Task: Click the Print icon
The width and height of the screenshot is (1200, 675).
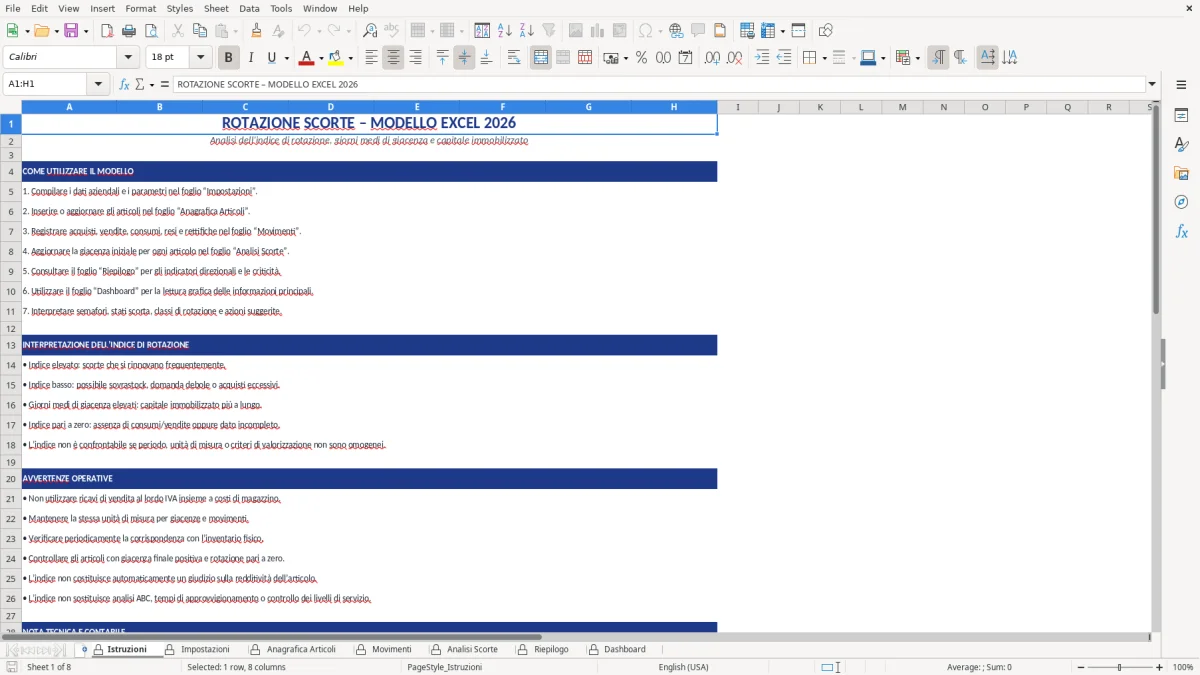Action: [x=129, y=31]
